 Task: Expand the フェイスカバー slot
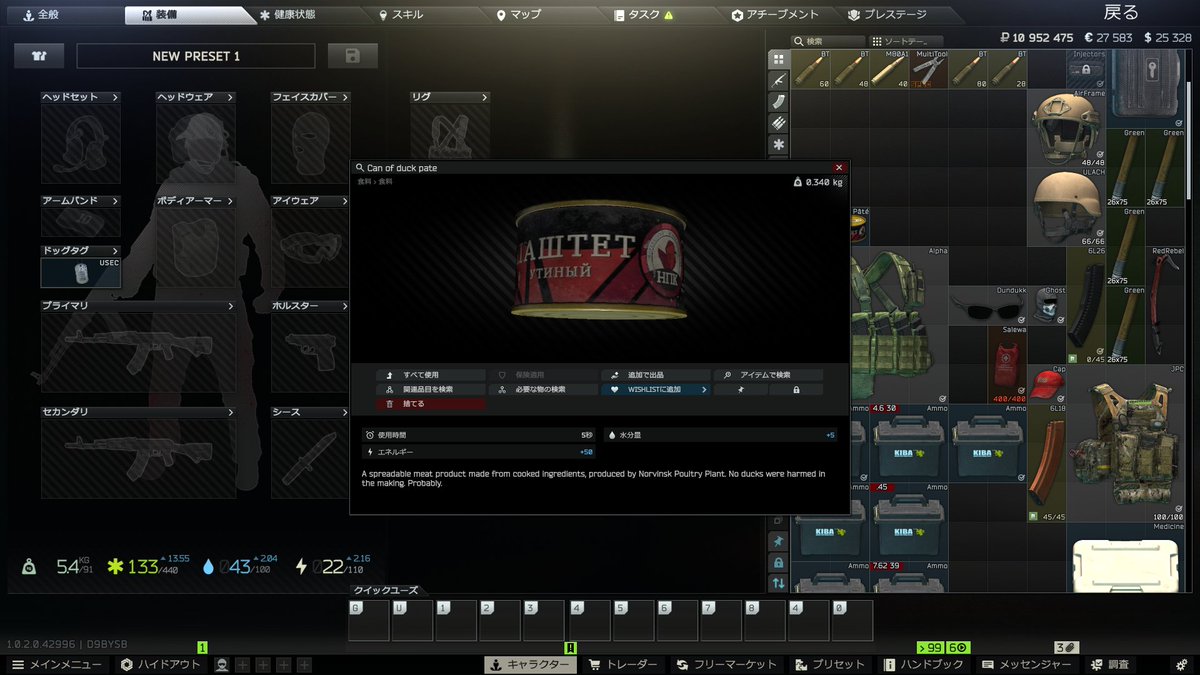311,97
